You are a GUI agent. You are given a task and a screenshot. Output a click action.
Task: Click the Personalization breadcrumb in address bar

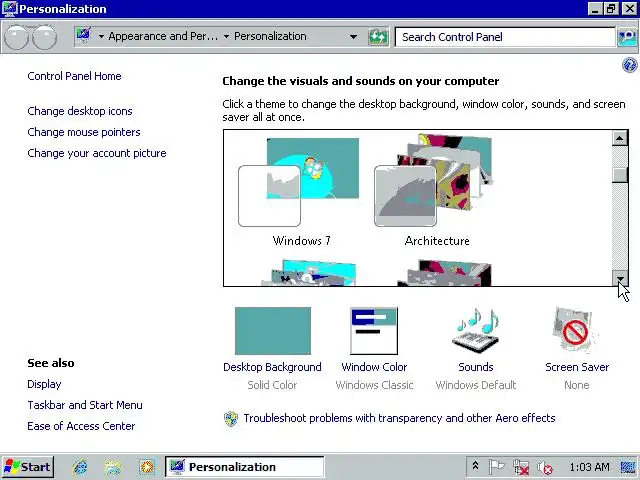tap(270, 36)
